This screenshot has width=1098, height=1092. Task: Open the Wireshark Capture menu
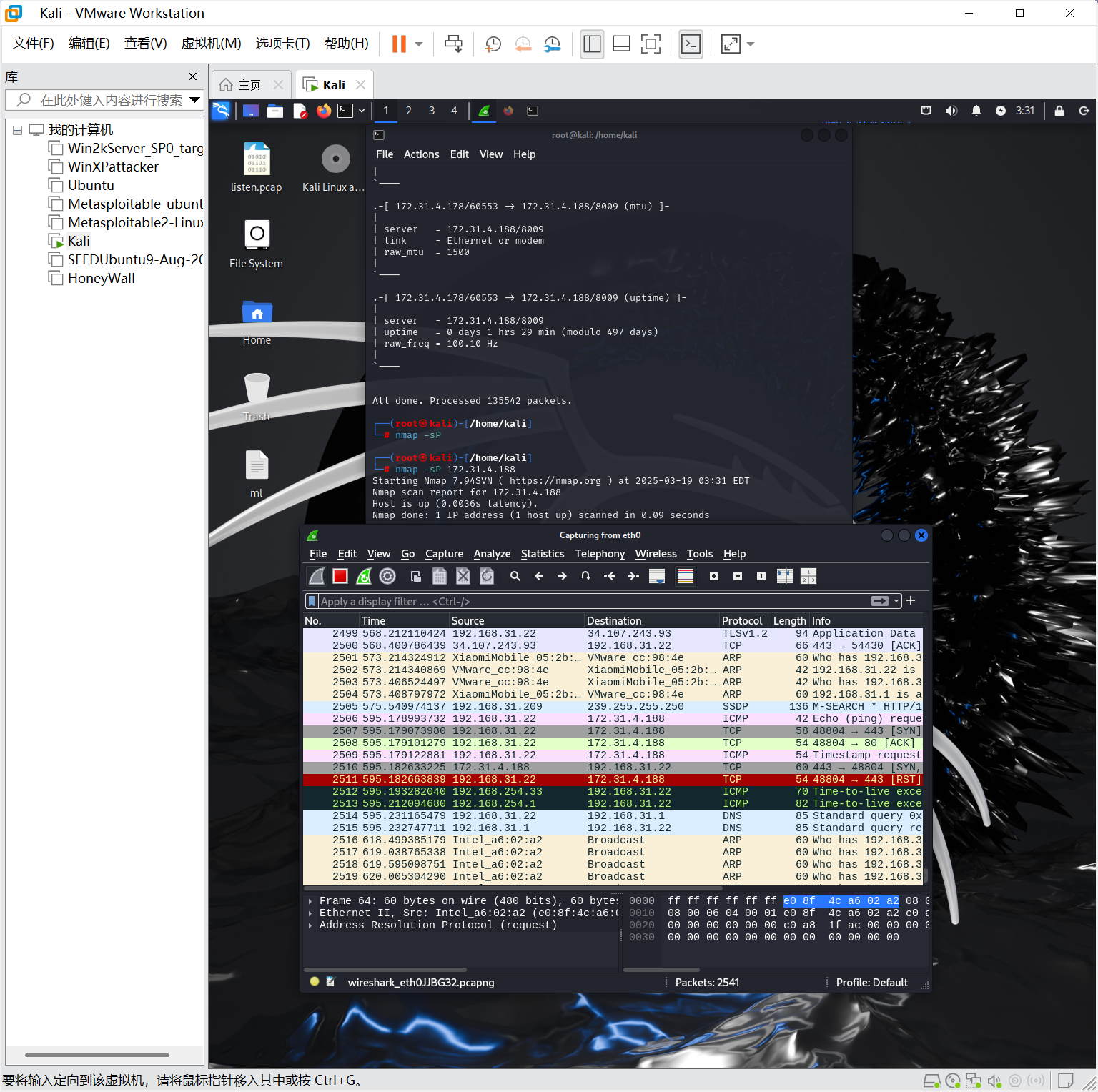pos(444,554)
